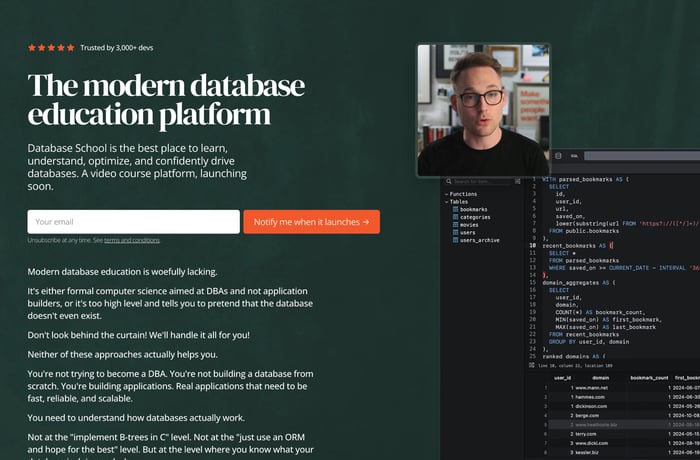Play the presenter video thumbnail

(483, 110)
